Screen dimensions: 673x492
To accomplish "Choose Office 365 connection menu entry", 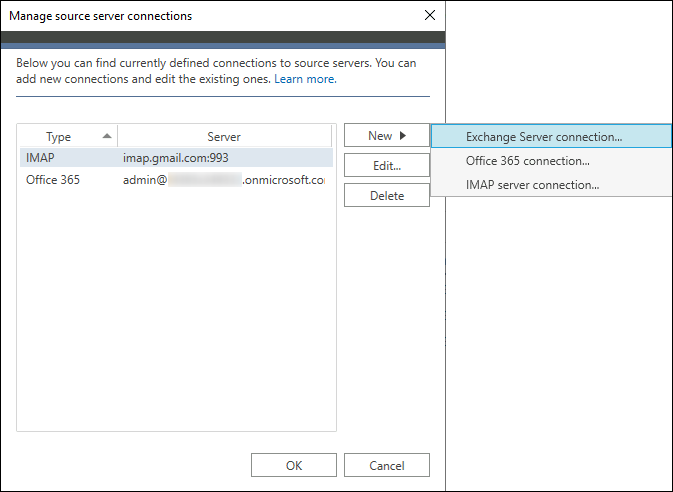I will point(551,161).
